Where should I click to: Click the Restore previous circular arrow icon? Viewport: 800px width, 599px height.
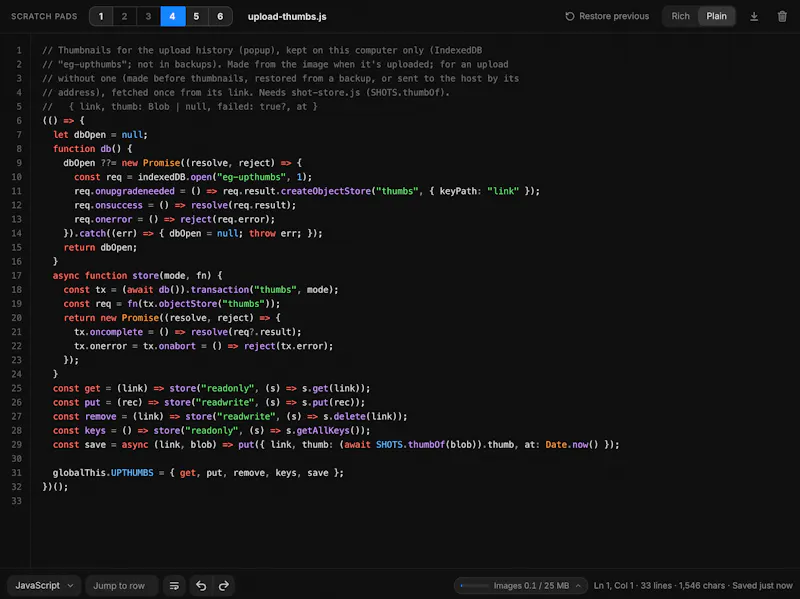(x=570, y=16)
